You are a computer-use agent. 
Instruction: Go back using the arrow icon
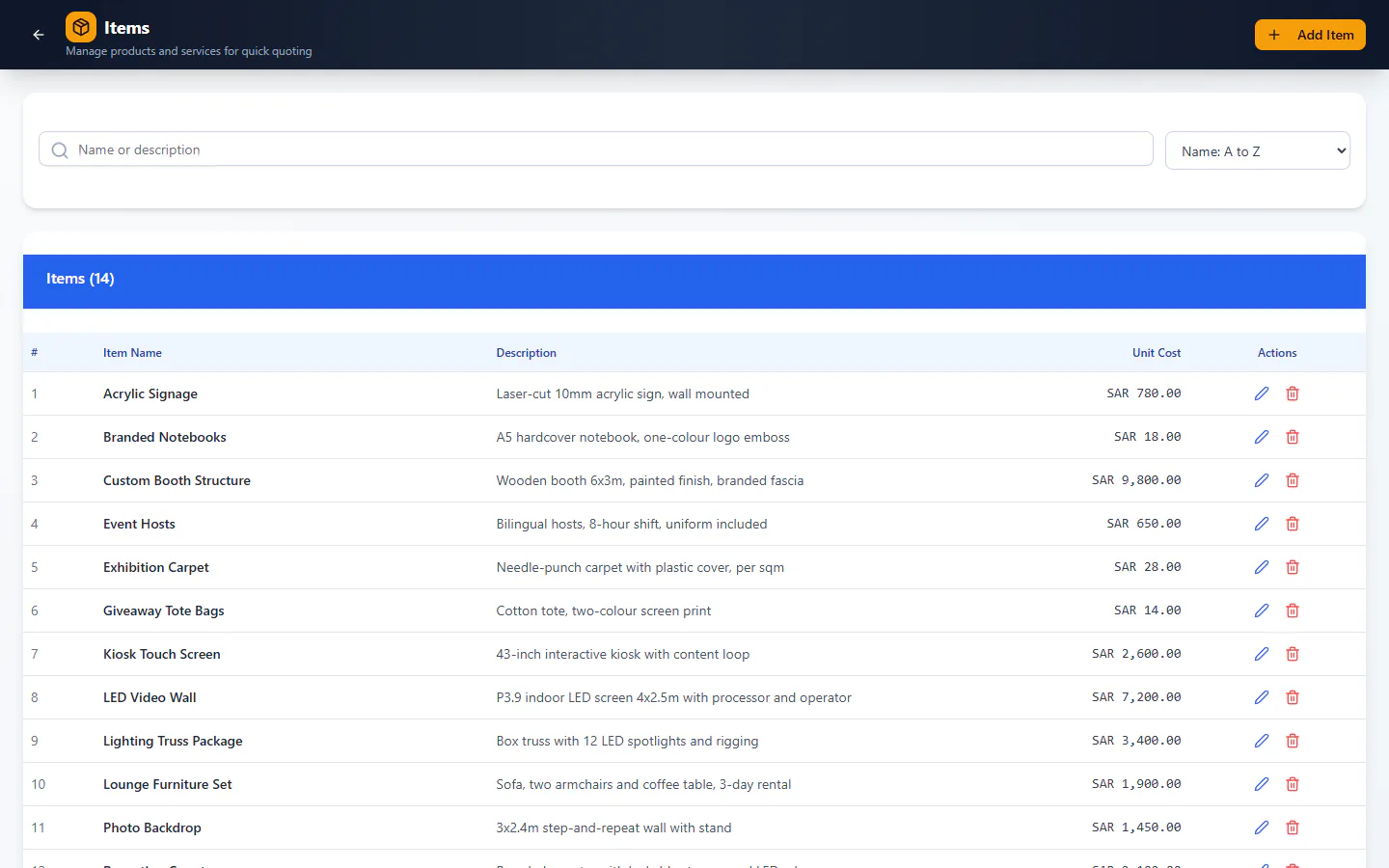tap(39, 35)
